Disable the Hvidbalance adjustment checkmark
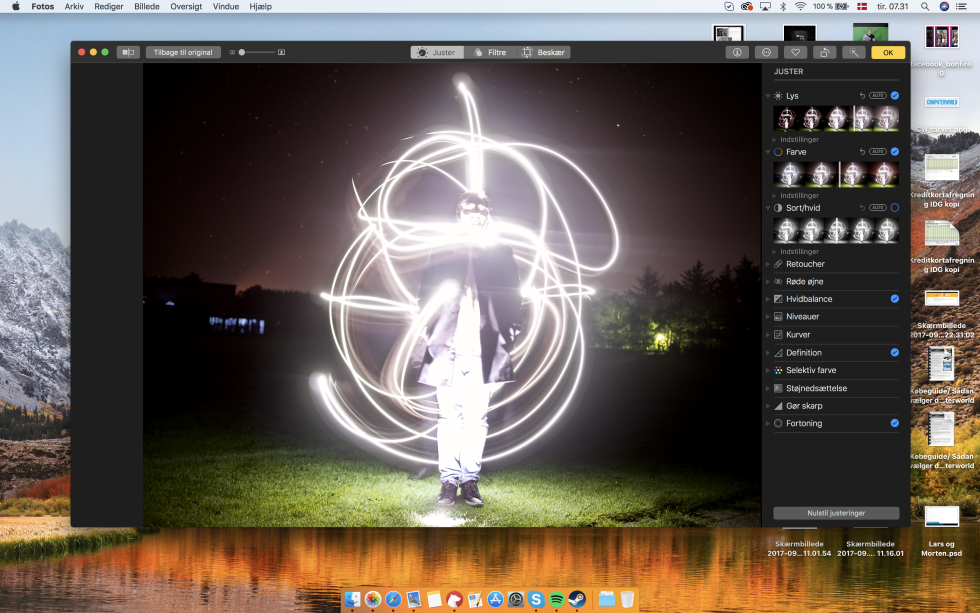 [x=894, y=299]
